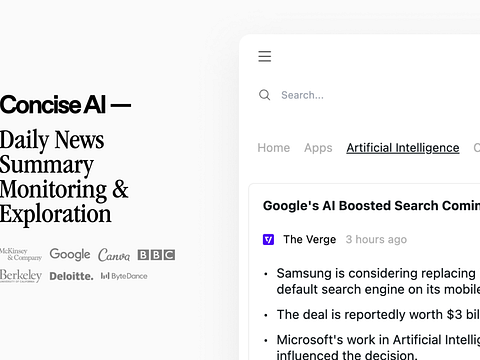Click the Google logo
The width and height of the screenshot is (480, 360).
70,255
